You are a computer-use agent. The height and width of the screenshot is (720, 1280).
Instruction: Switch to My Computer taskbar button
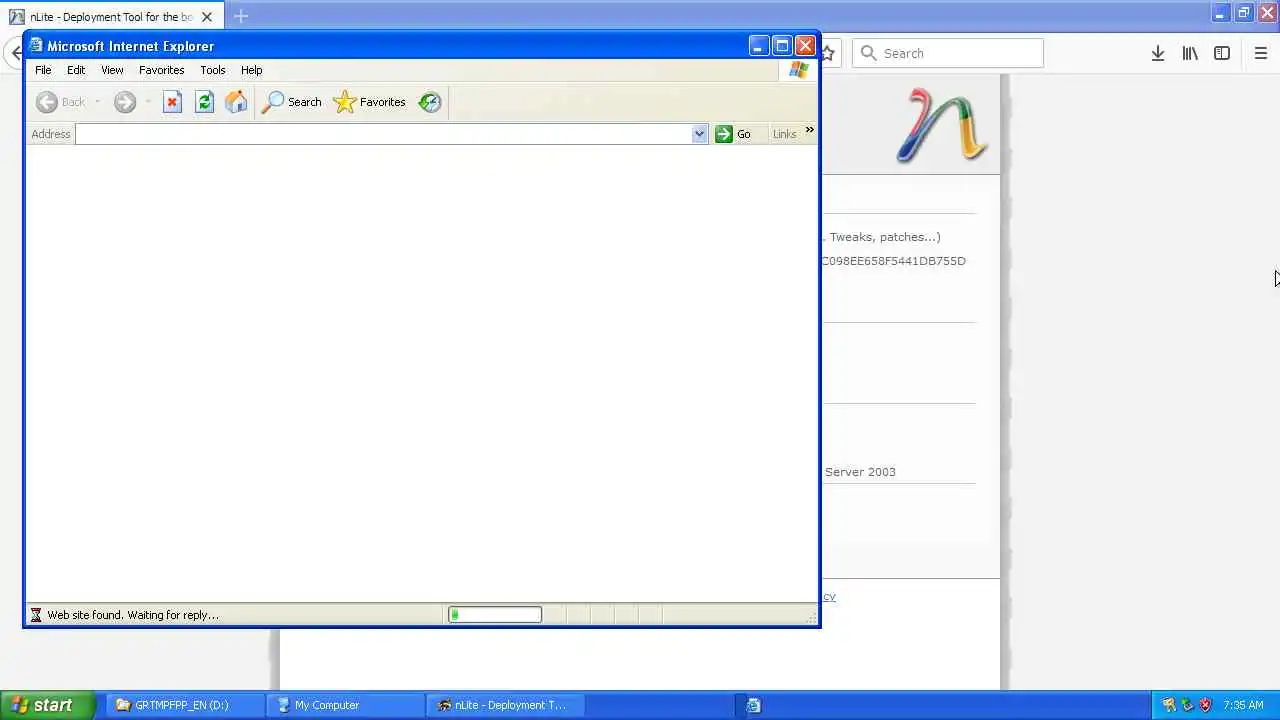click(346, 705)
